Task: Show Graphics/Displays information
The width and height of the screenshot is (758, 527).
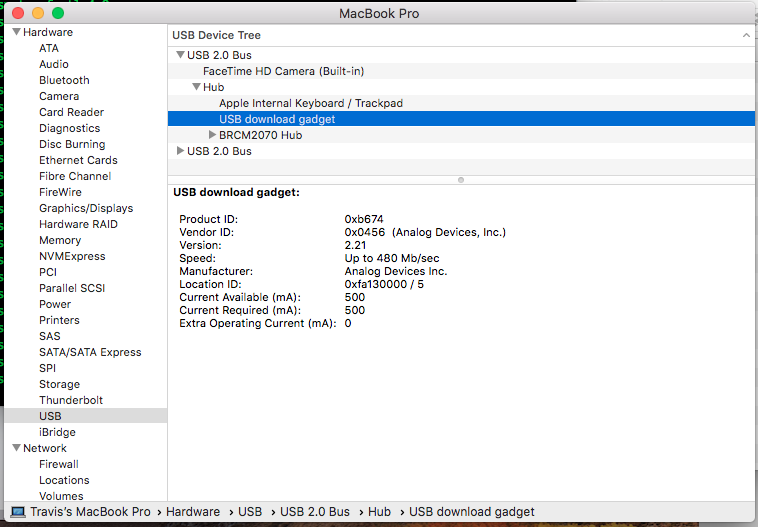Action: tap(86, 208)
